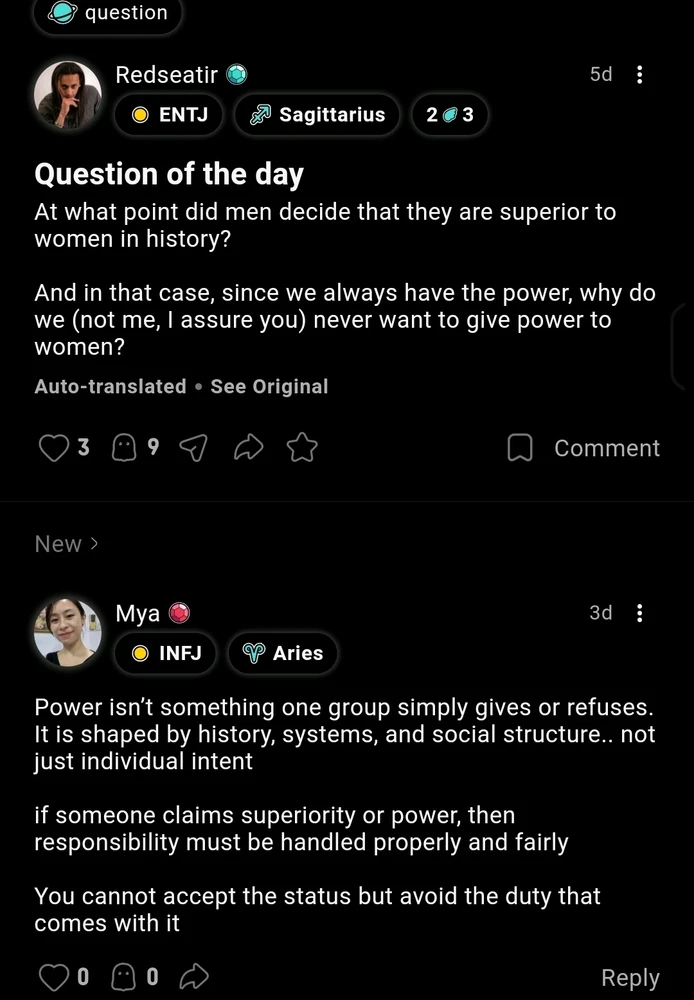
Task: Expand the New comment sorting option
Action: (67, 544)
